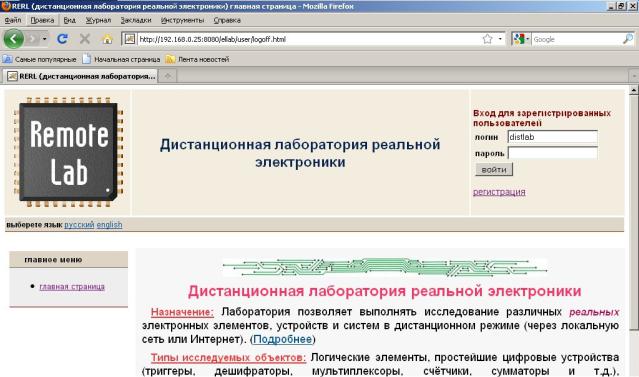Screen dimensions: 639x377
Task: Go back with the green Back arrow
Action: click(13, 39)
